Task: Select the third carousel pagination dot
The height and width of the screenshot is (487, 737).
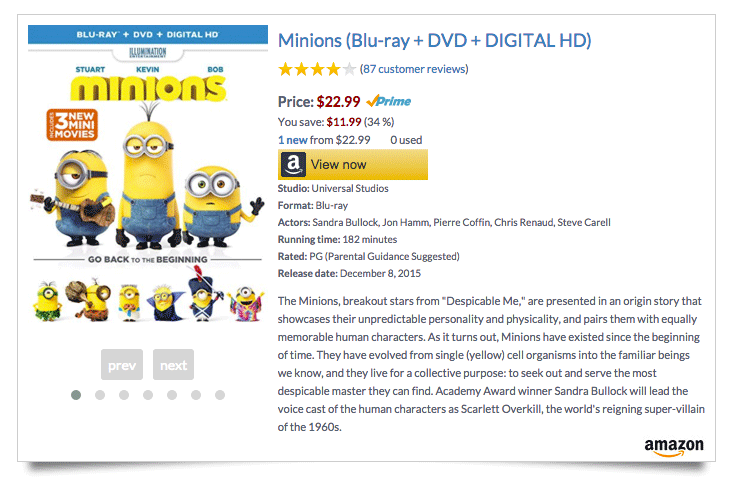Action: coord(124,395)
